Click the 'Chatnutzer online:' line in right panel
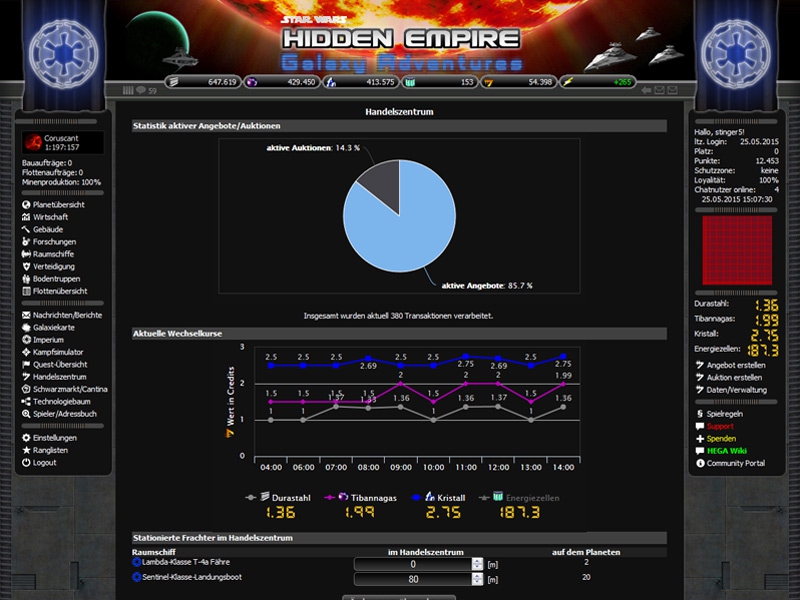The image size is (800, 600). tap(736, 190)
